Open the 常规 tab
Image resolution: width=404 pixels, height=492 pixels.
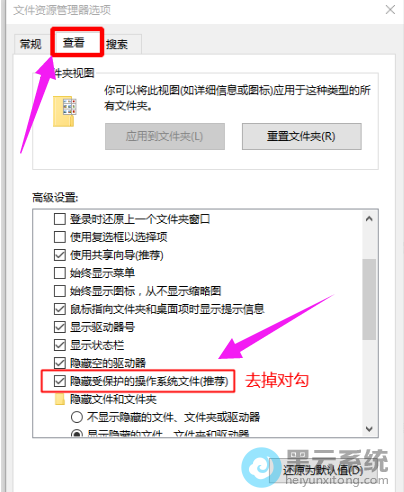coord(31,44)
